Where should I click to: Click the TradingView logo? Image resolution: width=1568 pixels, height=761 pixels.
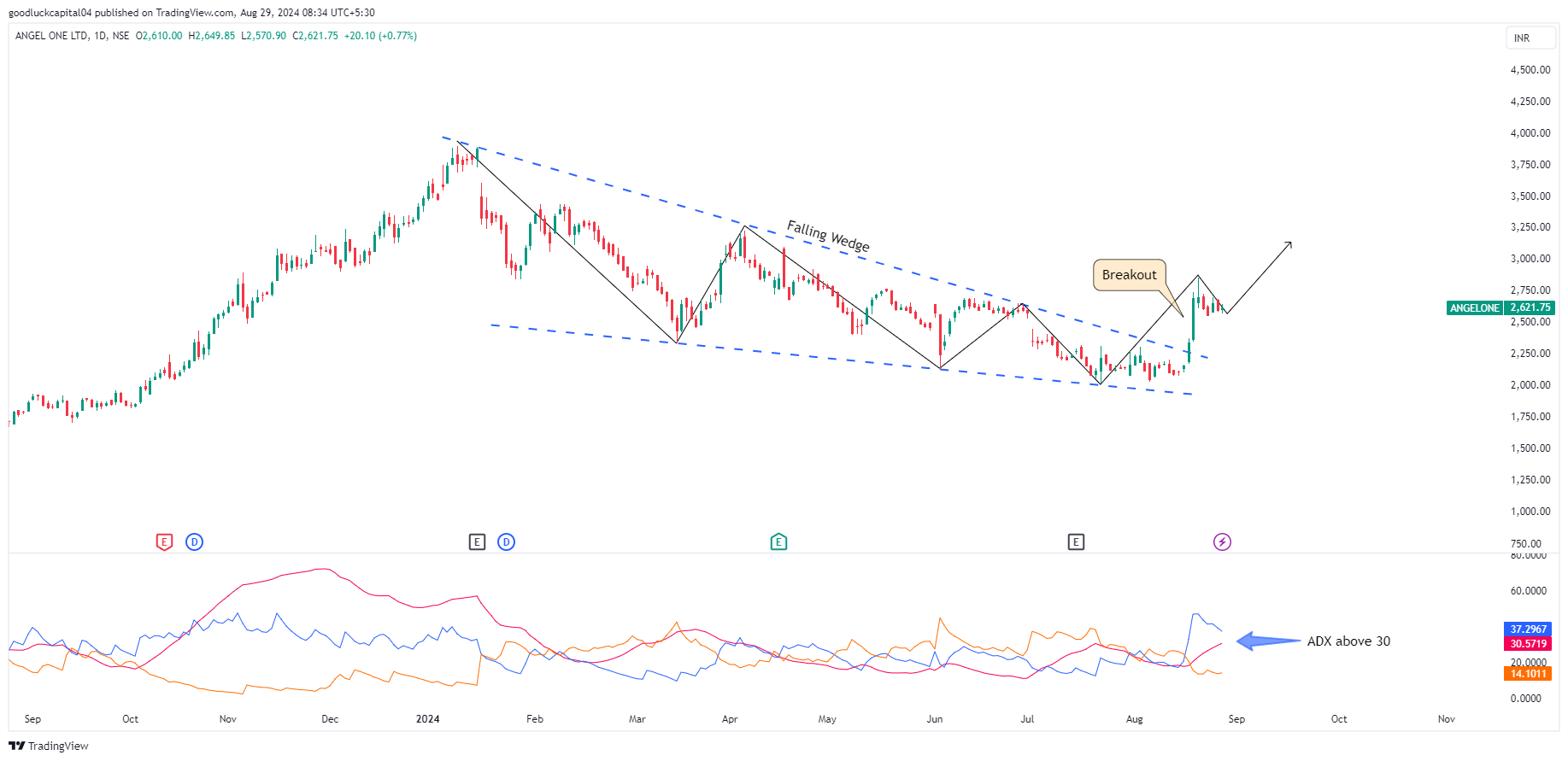coord(49,746)
